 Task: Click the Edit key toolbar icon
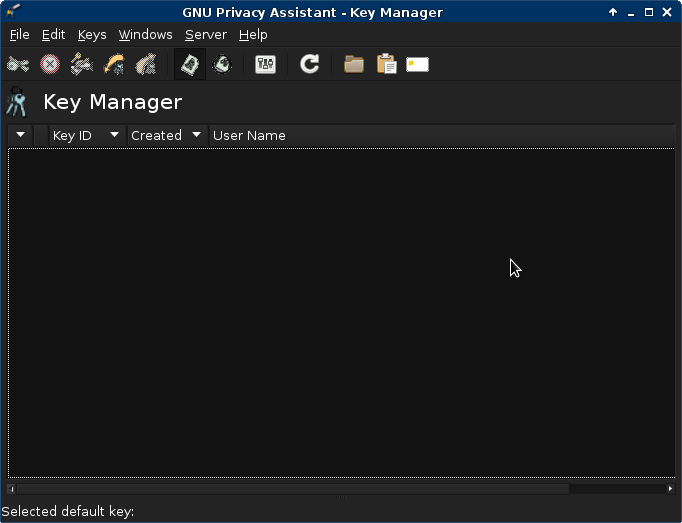(x=18, y=65)
